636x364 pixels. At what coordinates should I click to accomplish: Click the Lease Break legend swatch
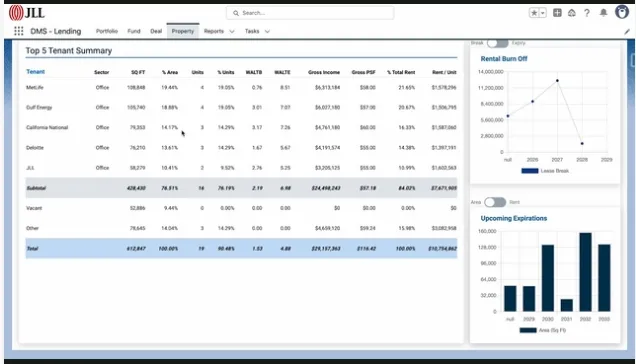(x=530, y=171)
